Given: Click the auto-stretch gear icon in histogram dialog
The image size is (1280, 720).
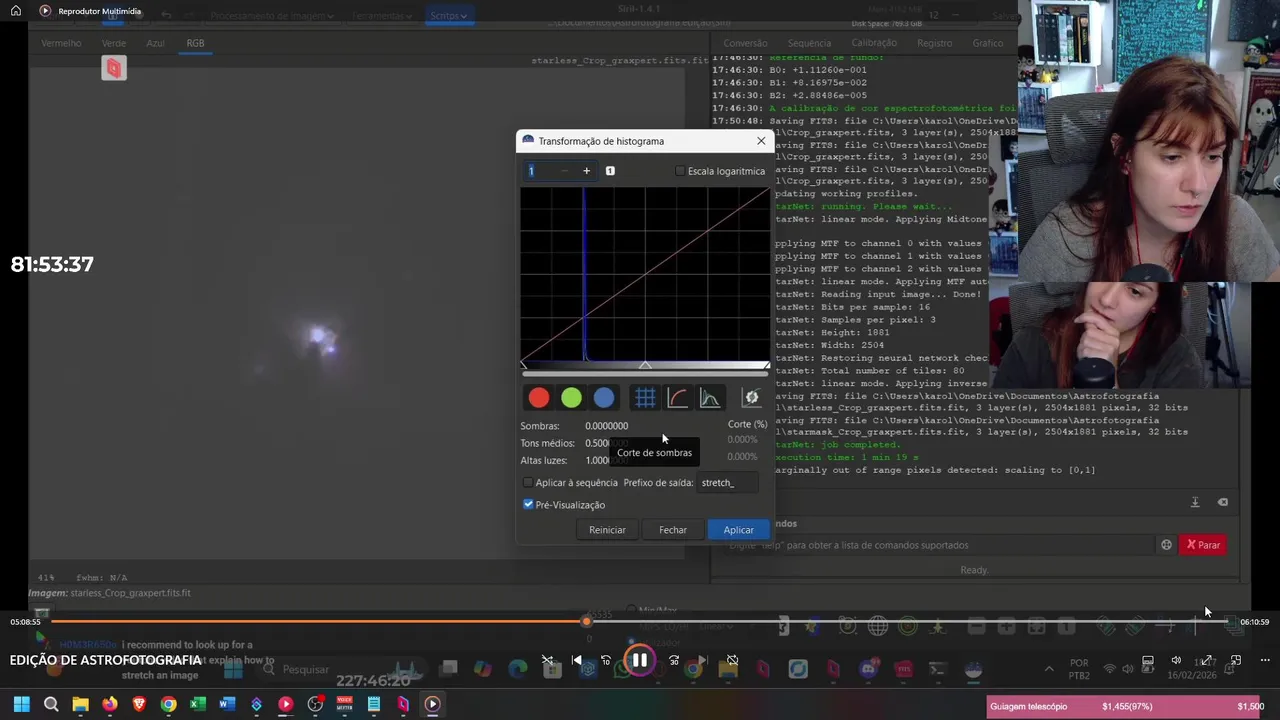Looking at the screenshot, I should point(751,398).
